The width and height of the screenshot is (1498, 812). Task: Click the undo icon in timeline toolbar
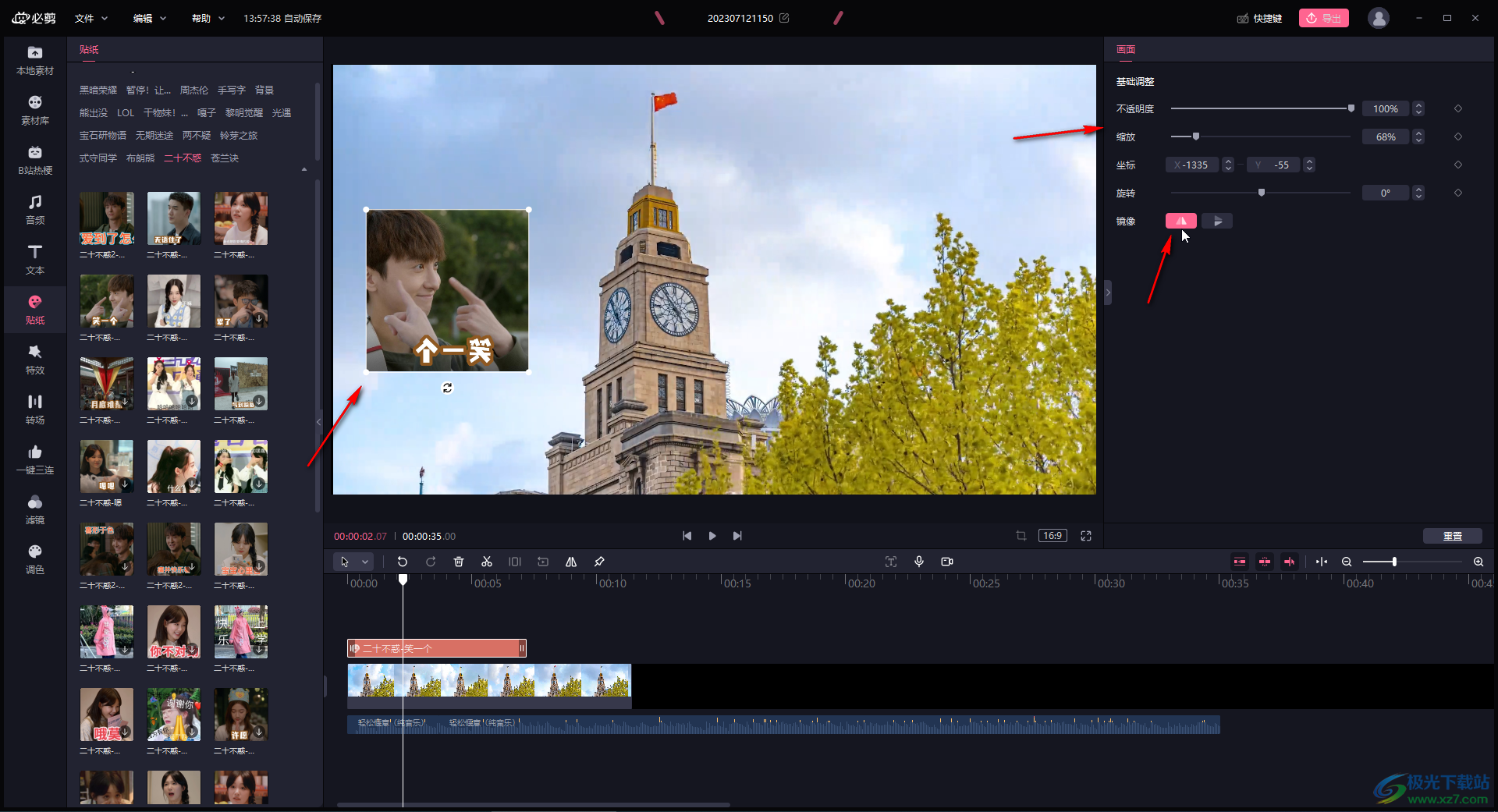click(x=403, y=562)
